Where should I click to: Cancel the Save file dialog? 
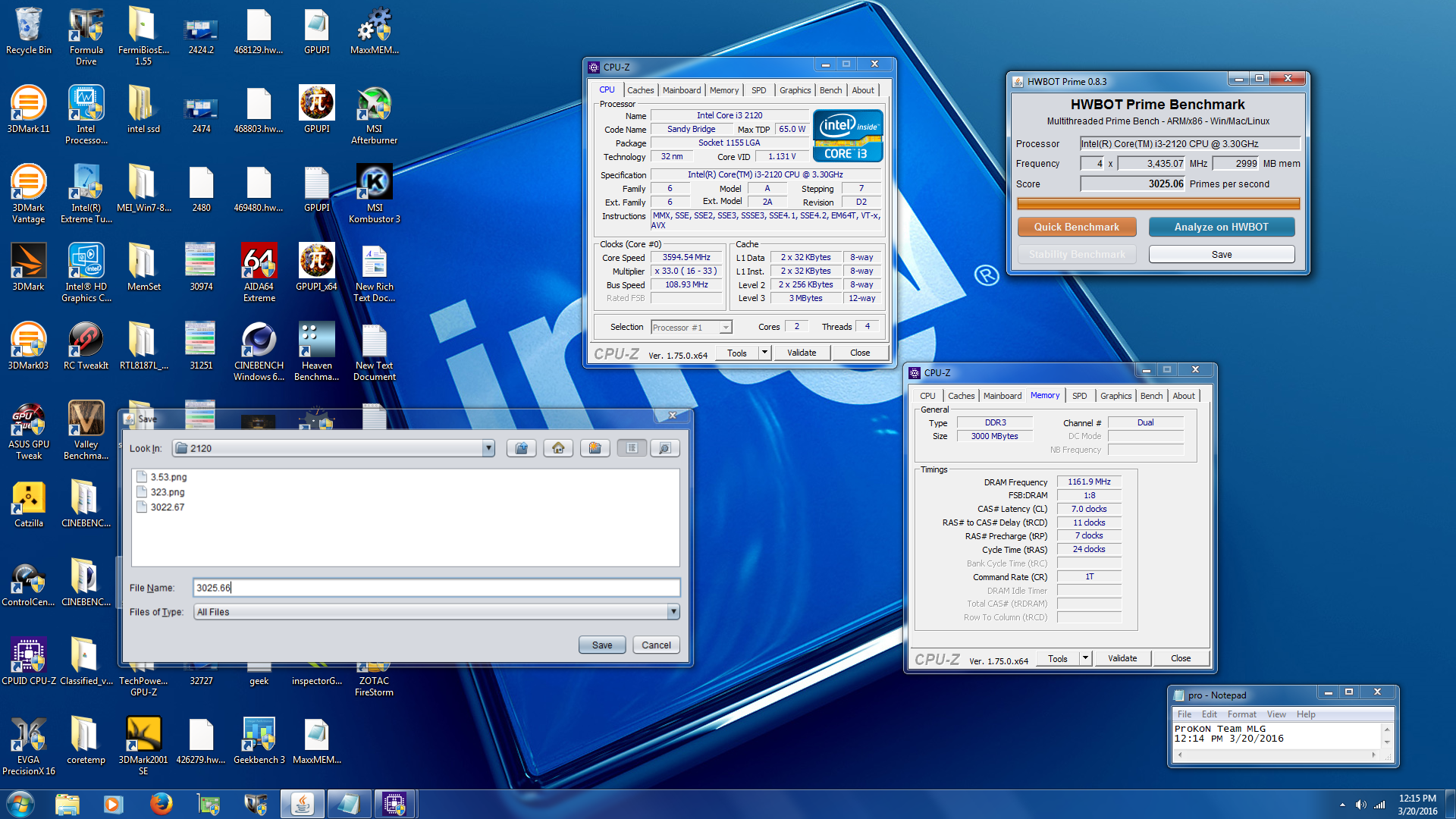pyautogui.click(x=656, y=645)
